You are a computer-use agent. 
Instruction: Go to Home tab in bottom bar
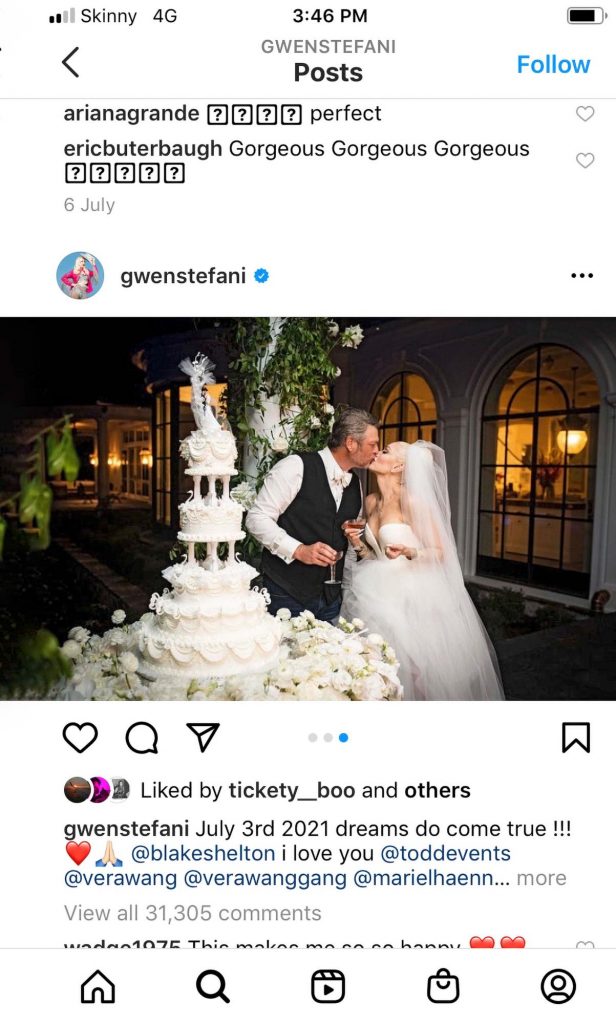[x=97, y=986]
